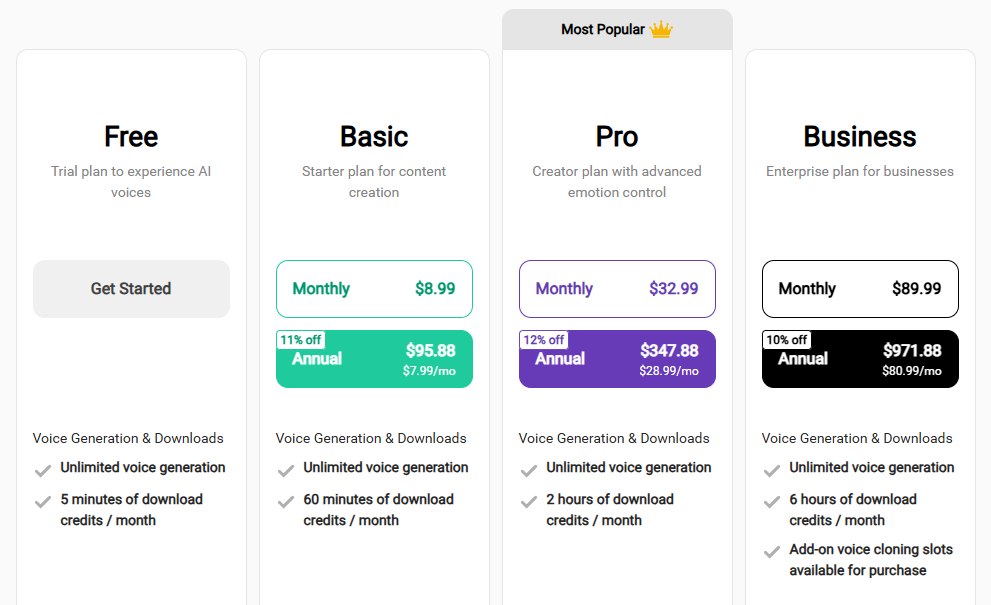Click the crown icon beside Most Popular

[661, 30]
